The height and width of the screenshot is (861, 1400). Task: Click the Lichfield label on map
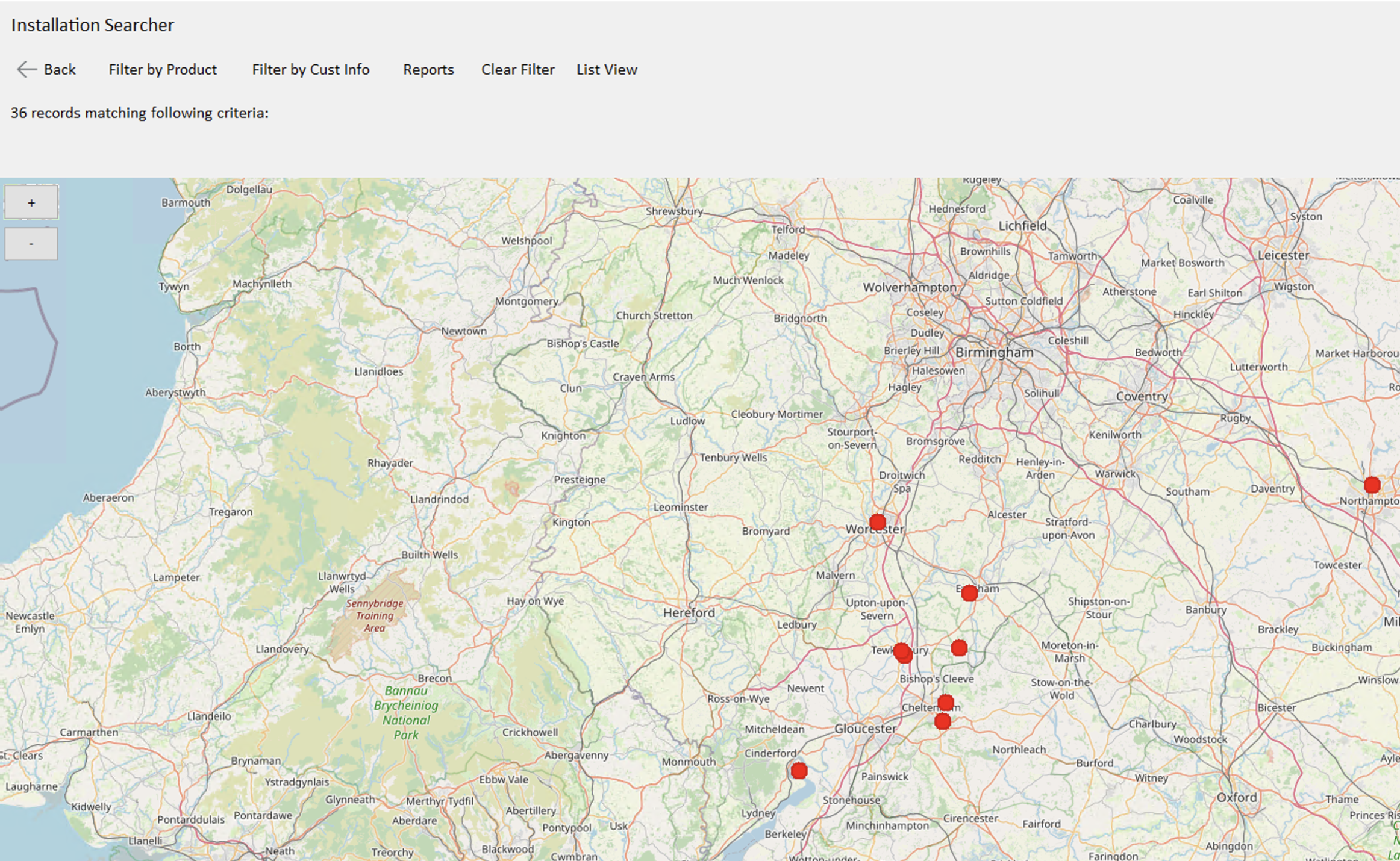(1022, 226)
